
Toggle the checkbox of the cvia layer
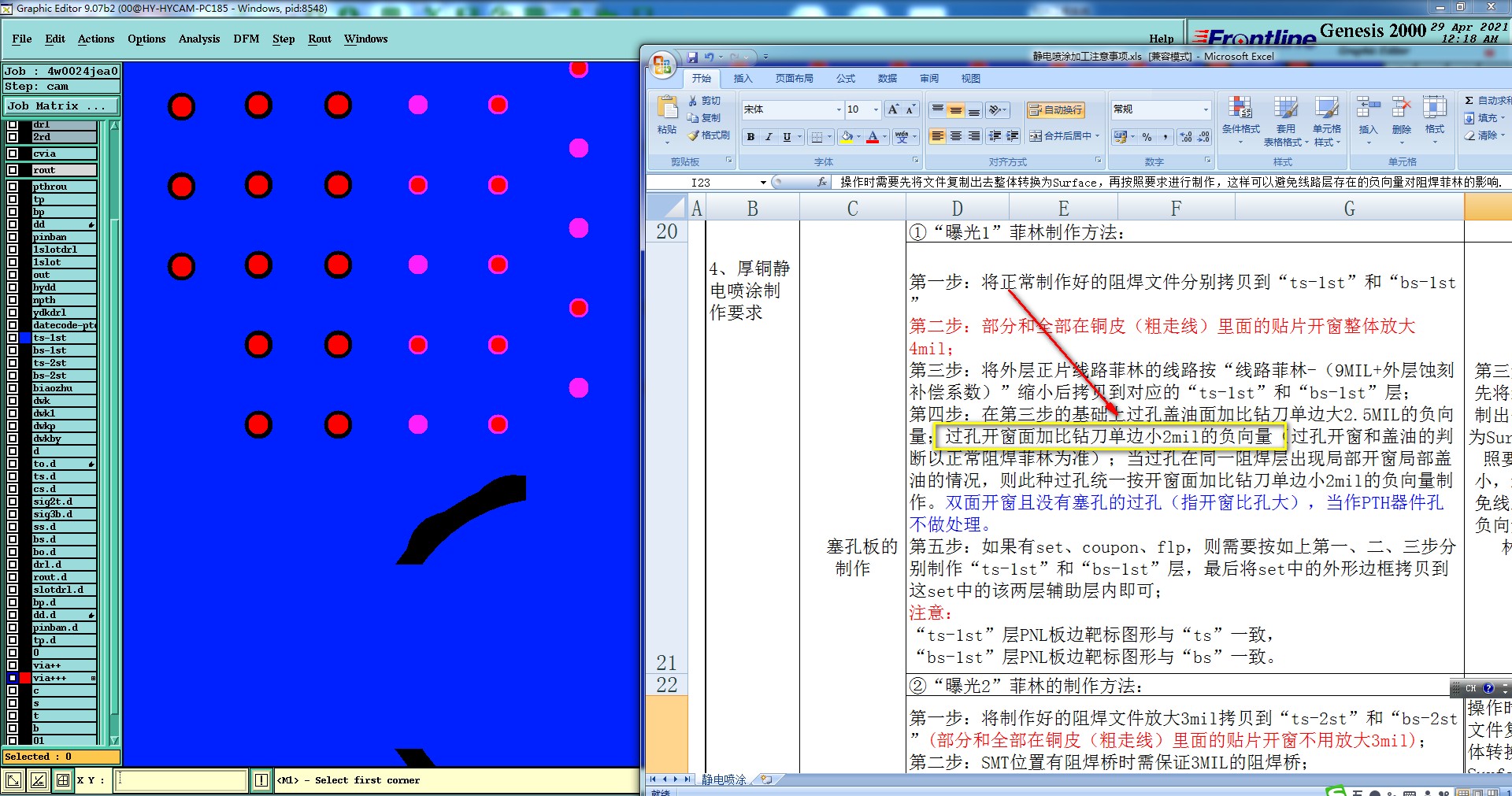click(13, 154)
